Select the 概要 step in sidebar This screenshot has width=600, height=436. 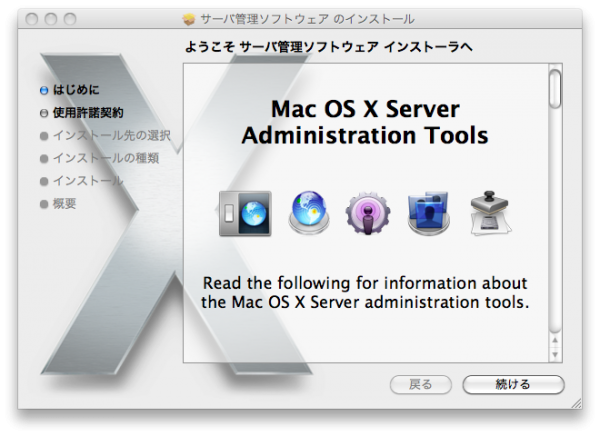click(x=58, y=204)
